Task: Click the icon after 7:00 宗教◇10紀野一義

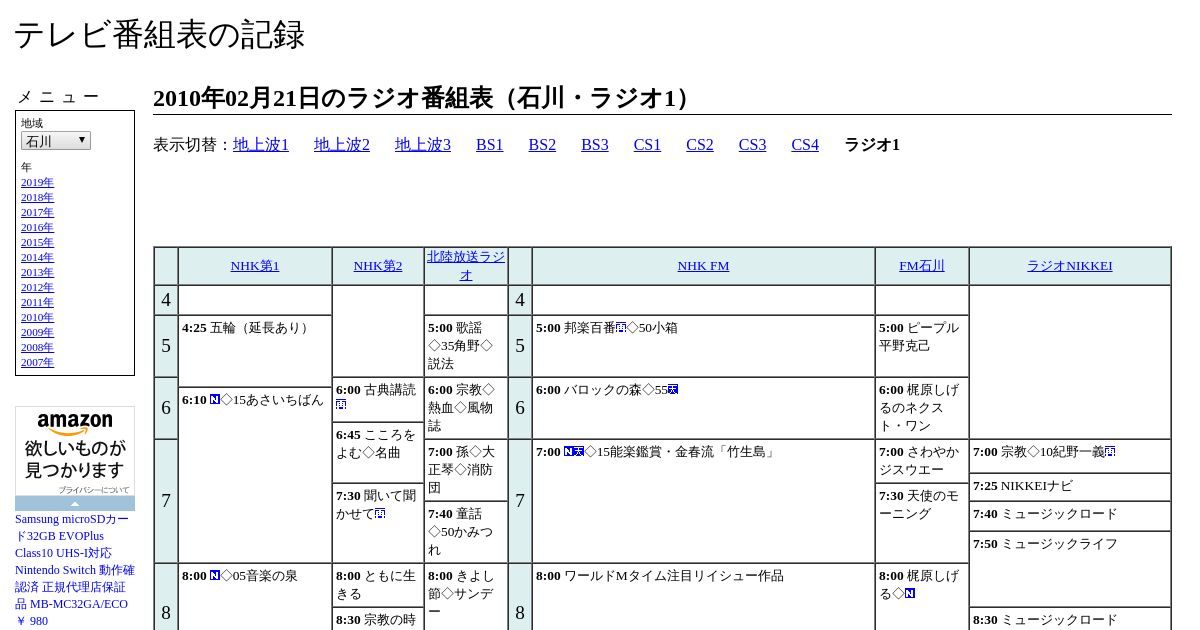Action: [x=1110, y=452]
